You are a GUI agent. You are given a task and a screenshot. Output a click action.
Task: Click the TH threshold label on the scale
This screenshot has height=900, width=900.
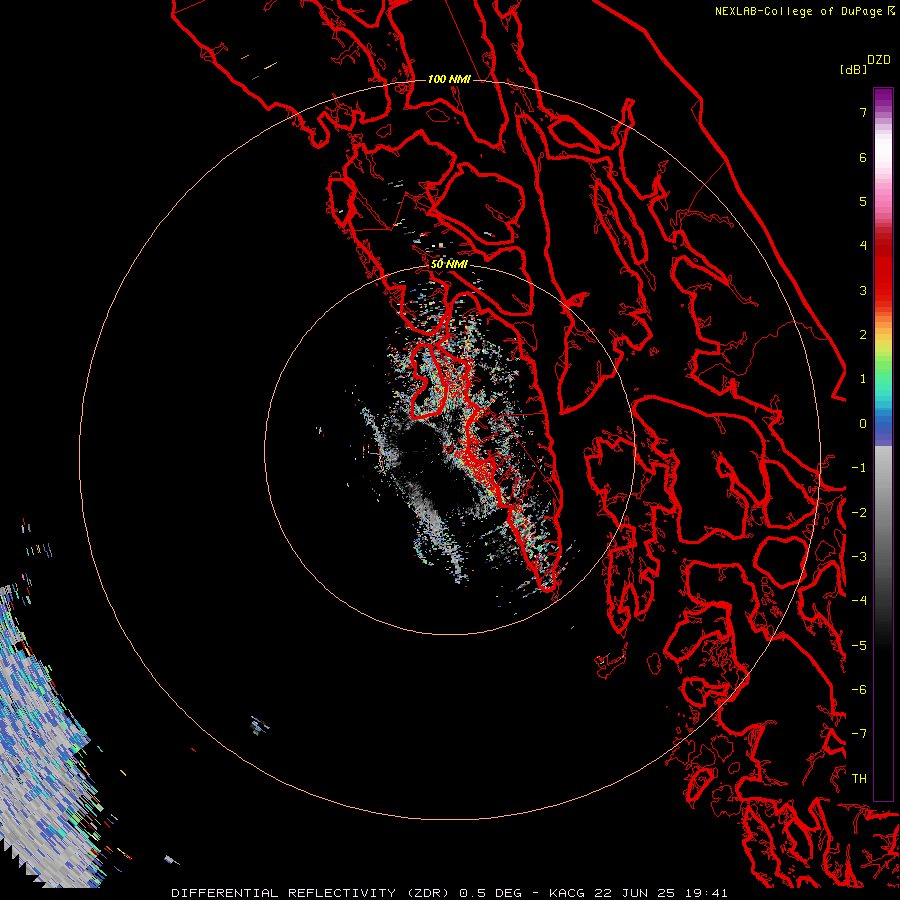click(x=859, y=779)
